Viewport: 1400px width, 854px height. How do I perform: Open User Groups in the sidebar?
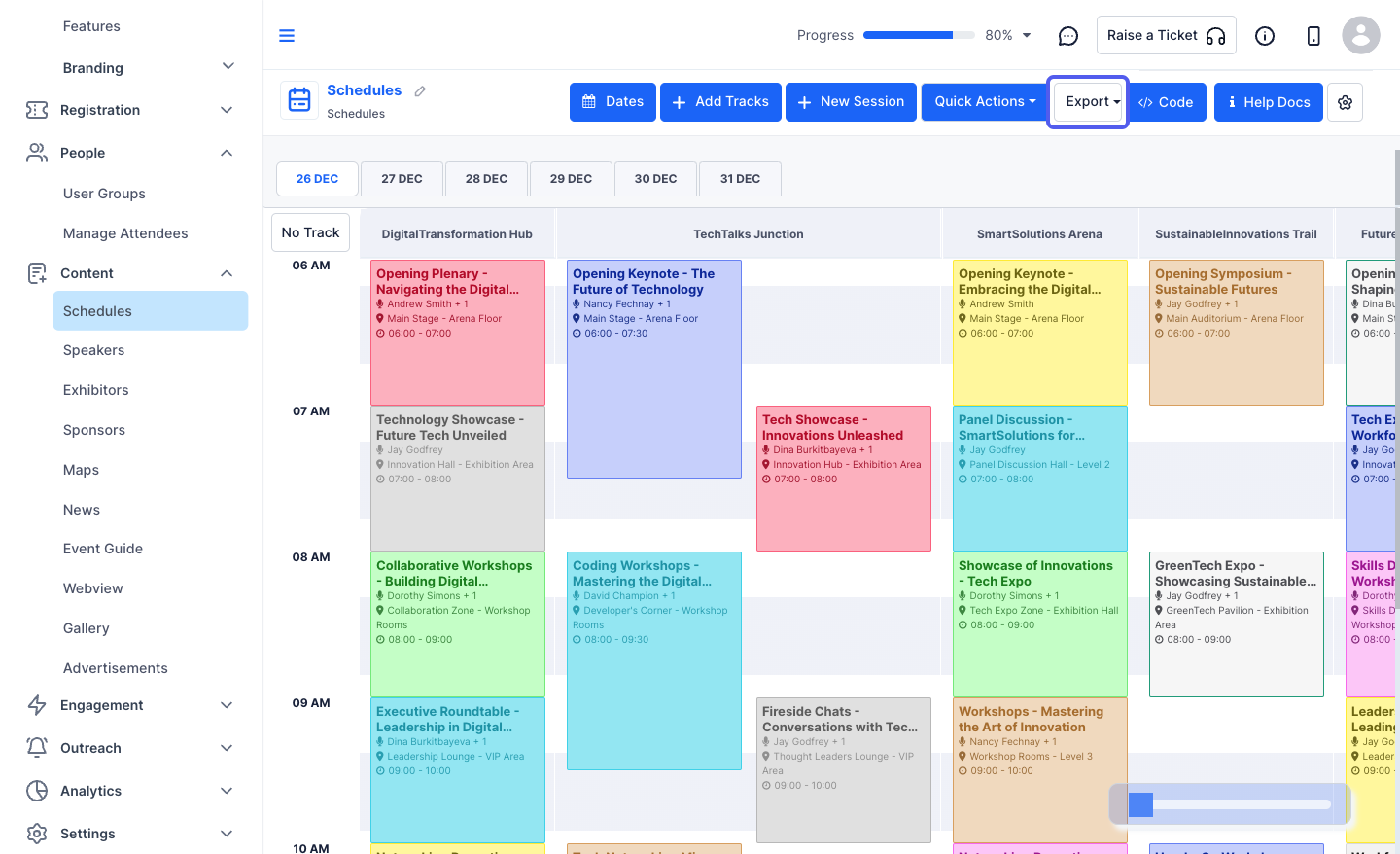coord(104,194)
